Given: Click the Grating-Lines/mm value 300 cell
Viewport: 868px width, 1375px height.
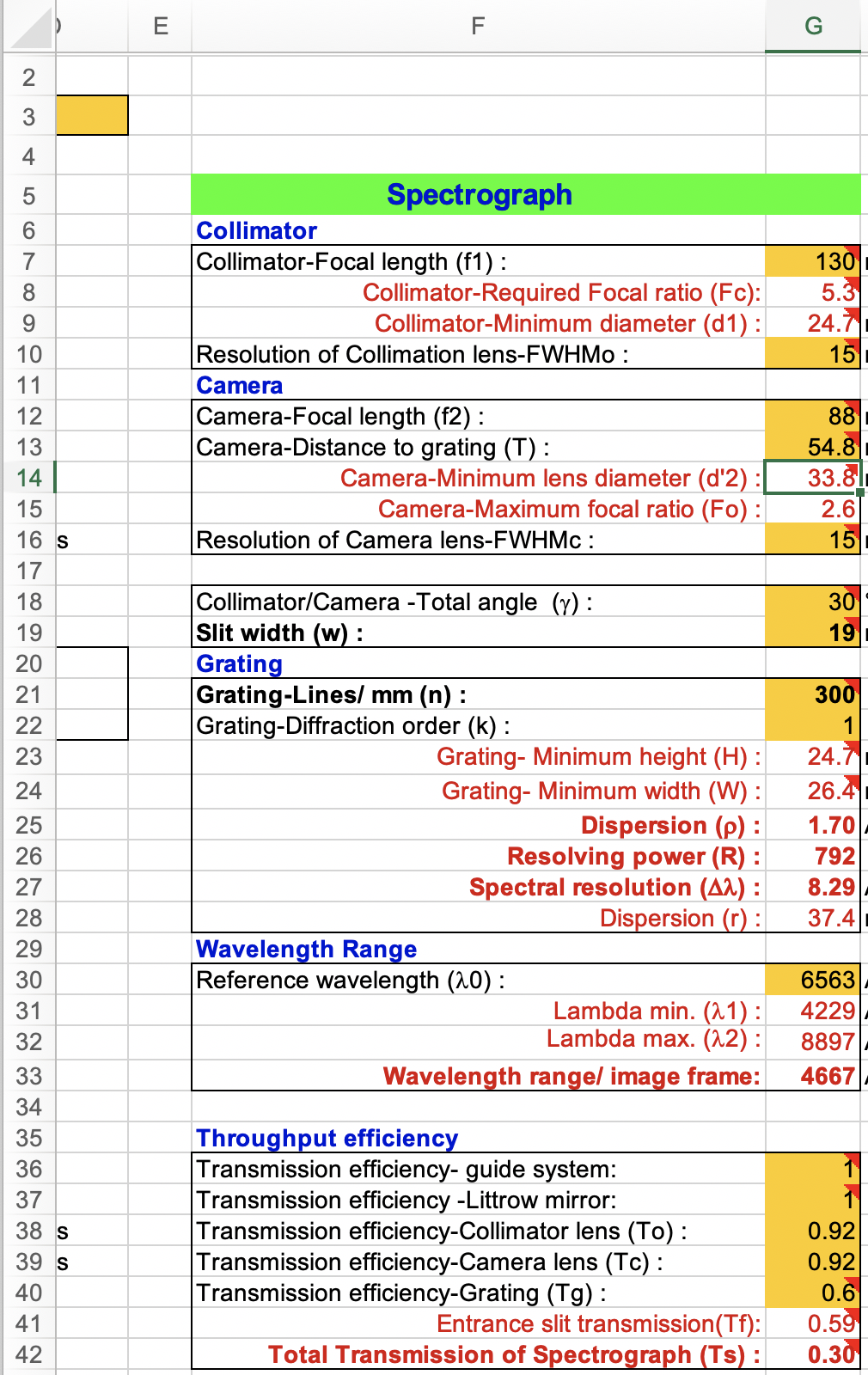Looking at the screenshot, I should [x=812, y=694].
